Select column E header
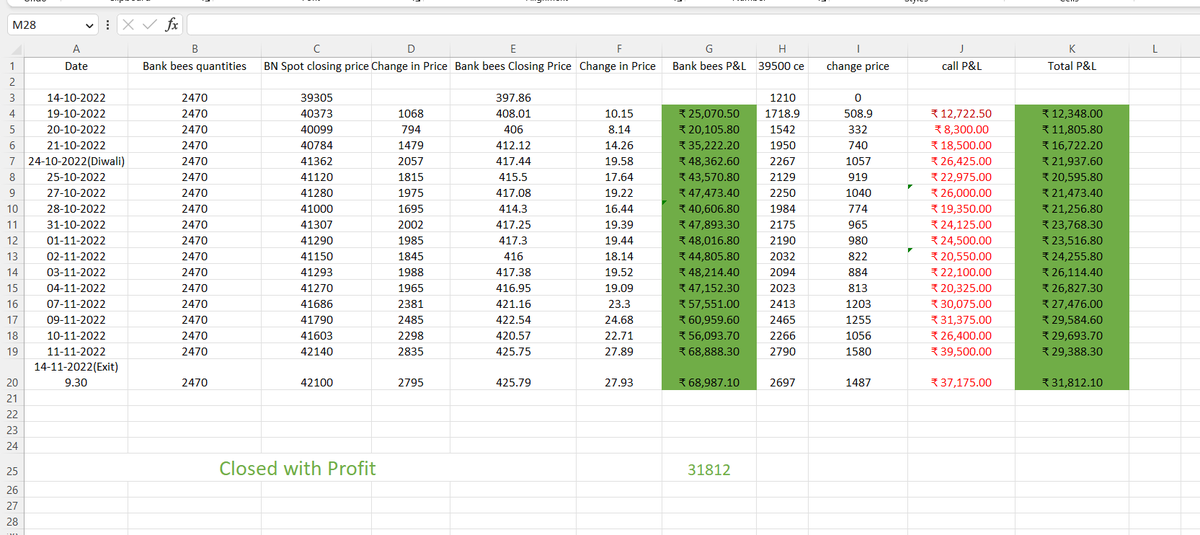Image resolution: width=1200 pixels, height=535 pixels. coord(513,47)
